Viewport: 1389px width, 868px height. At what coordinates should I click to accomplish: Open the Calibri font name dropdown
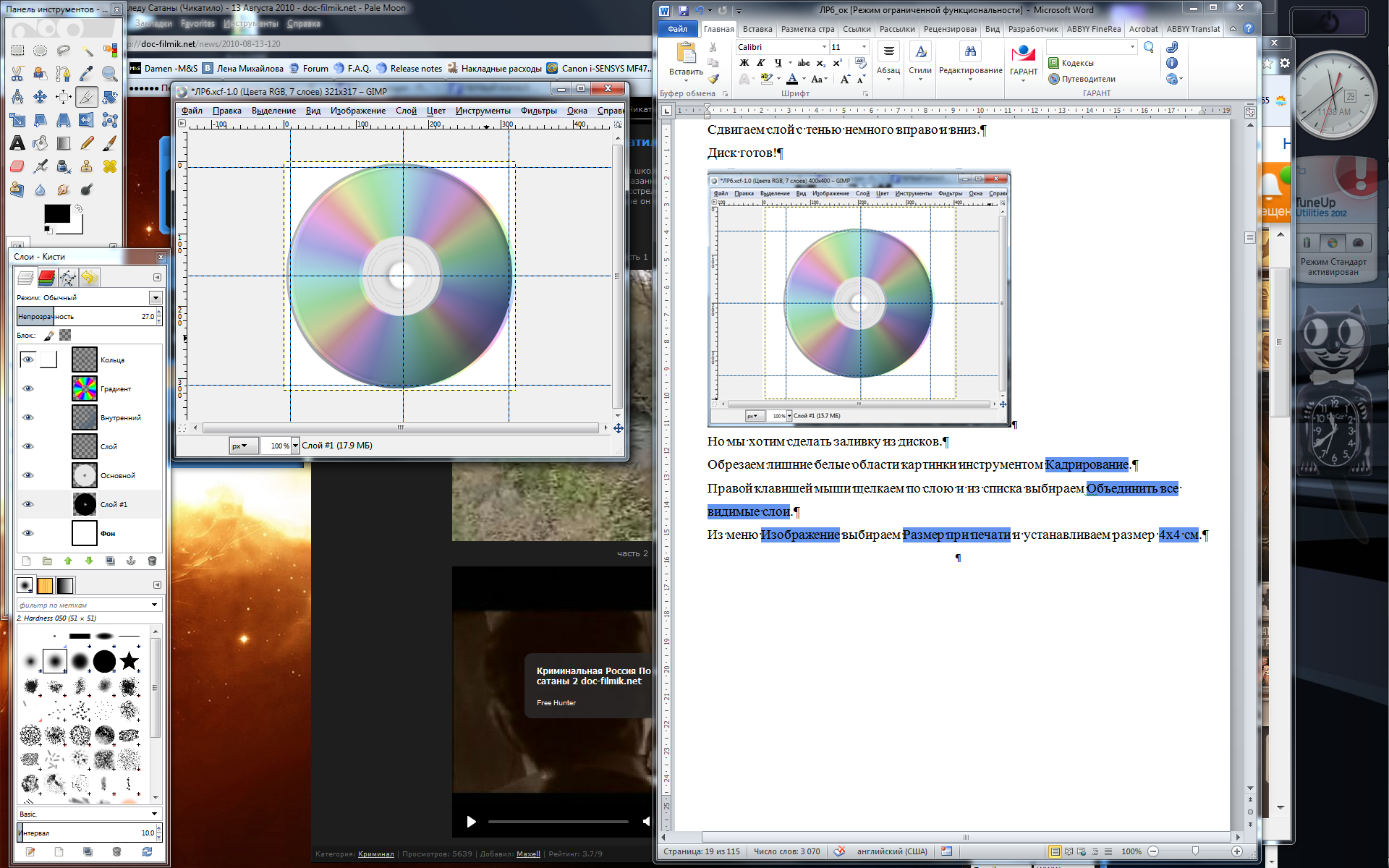click(824, 47)
